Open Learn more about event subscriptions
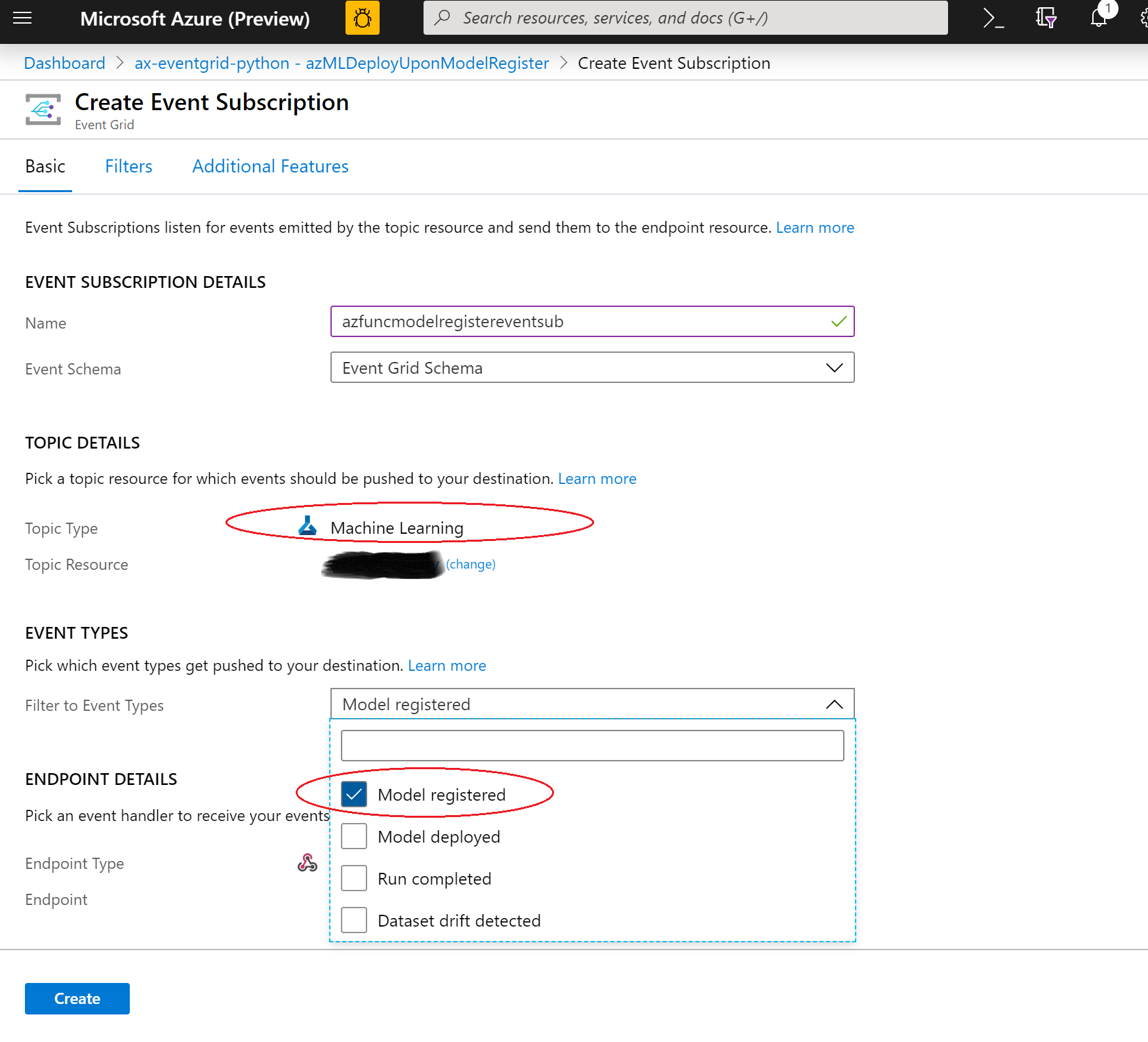This screenshot has height=1042, width=1148. pyautogui.click(x=815, y=228)
